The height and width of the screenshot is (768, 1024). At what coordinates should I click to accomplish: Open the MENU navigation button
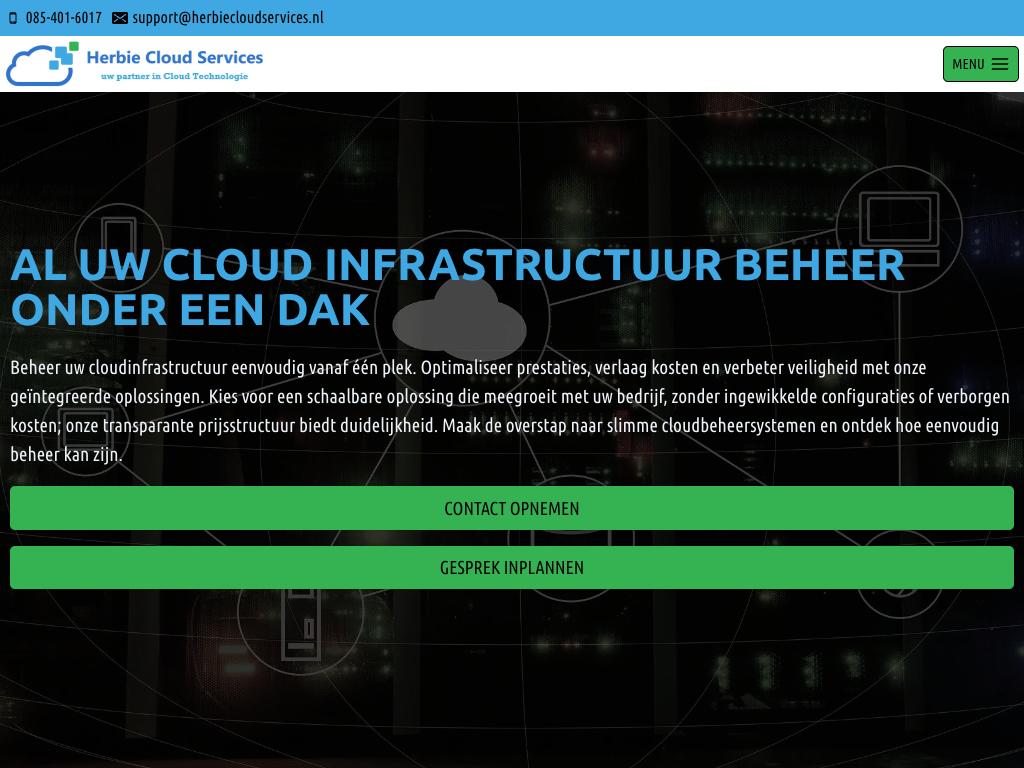click(980, 64)
